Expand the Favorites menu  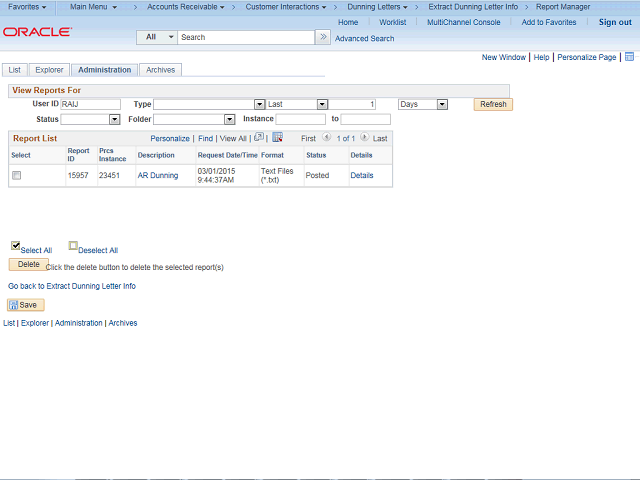click(x=27, y=7)
